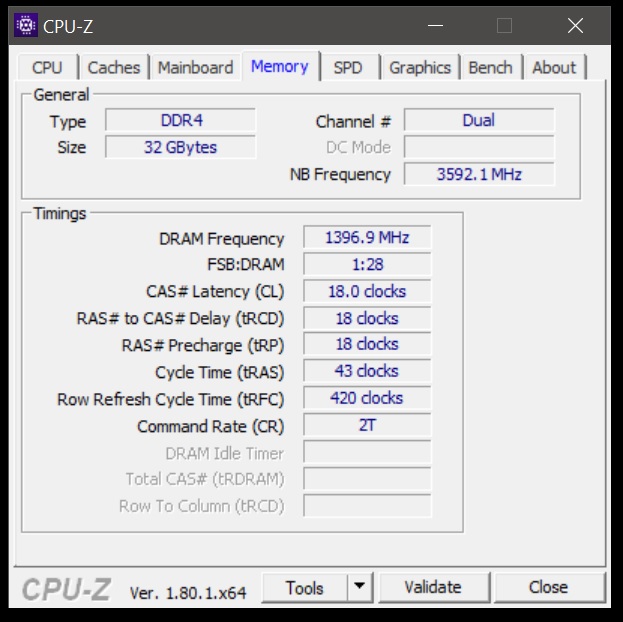
Task: Go to the Mainboard tab
Action: click(x=195, y=68)
